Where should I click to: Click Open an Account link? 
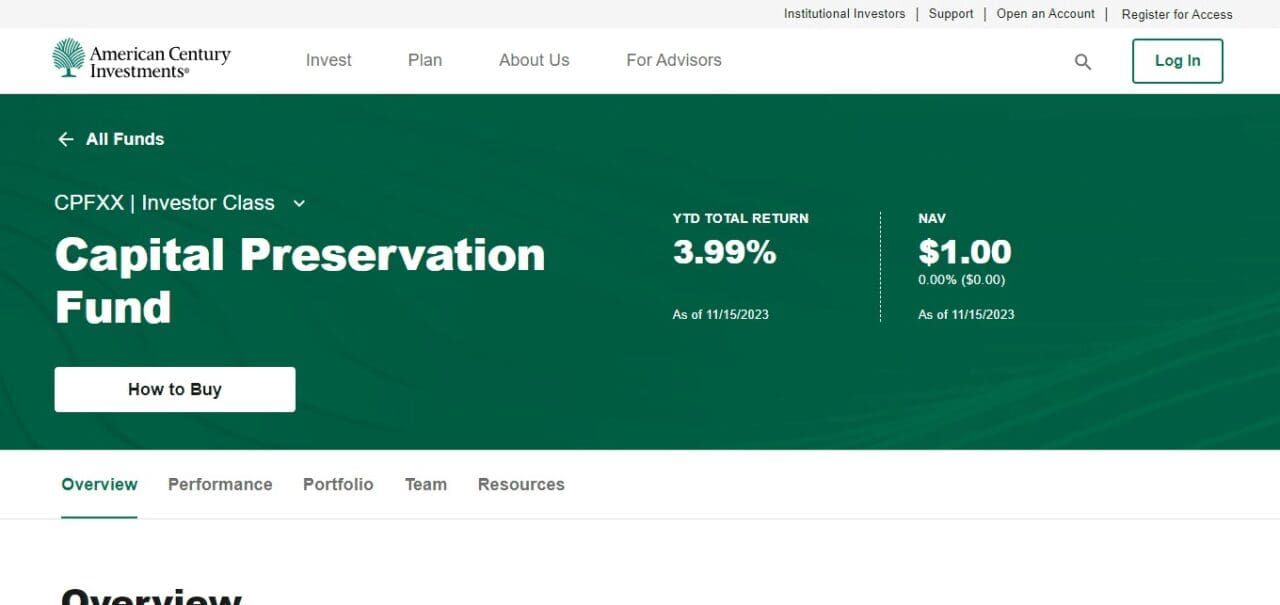click(x=1046, y=14)
